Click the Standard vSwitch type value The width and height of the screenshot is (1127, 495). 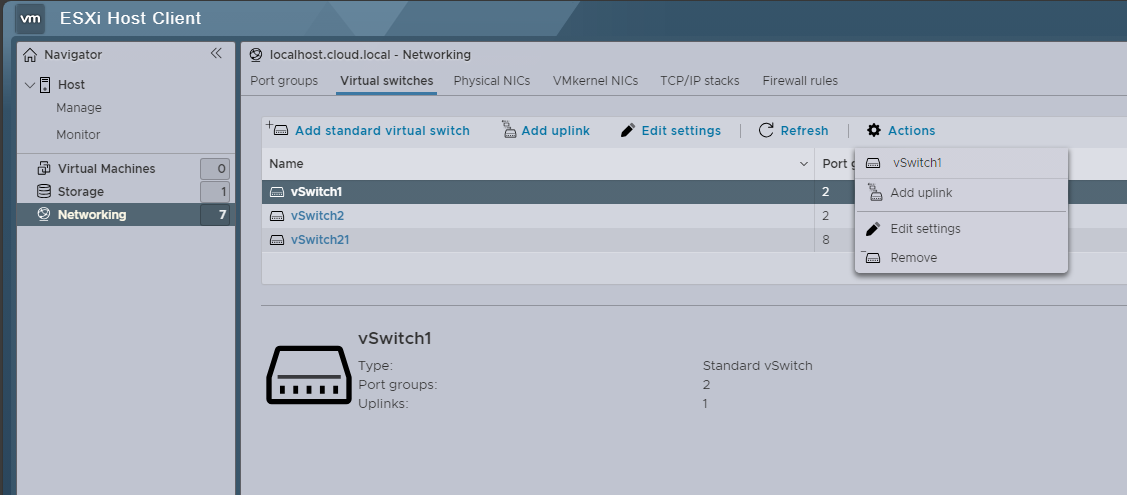758,366
